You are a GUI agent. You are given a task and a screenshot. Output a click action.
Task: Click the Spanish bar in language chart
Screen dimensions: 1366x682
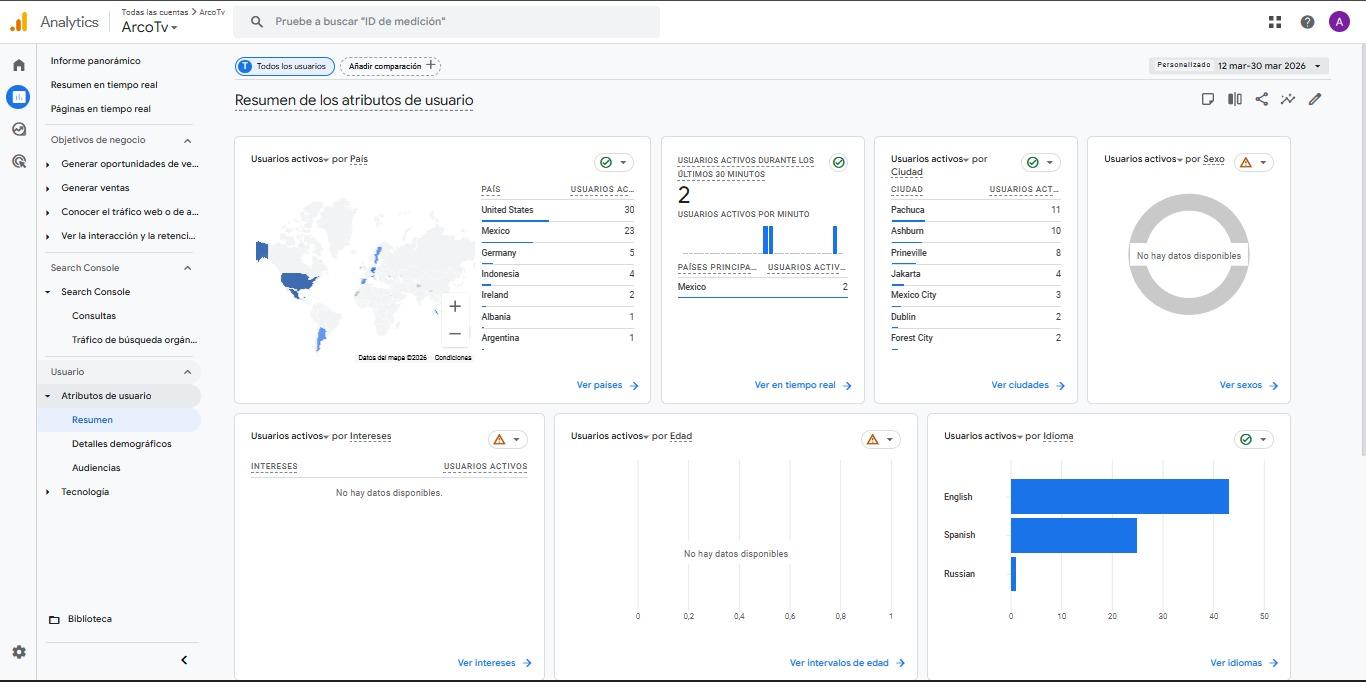[1074, 535]
